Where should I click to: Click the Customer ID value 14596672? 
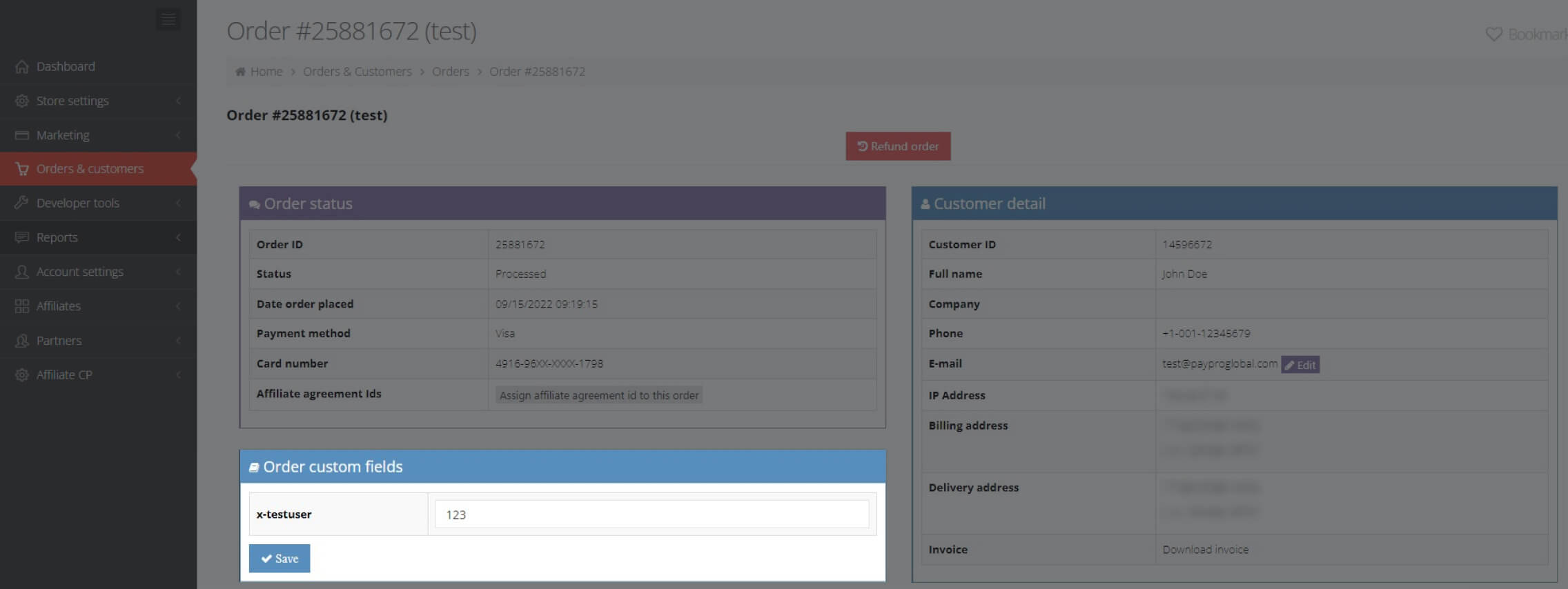coord(1187,245)
